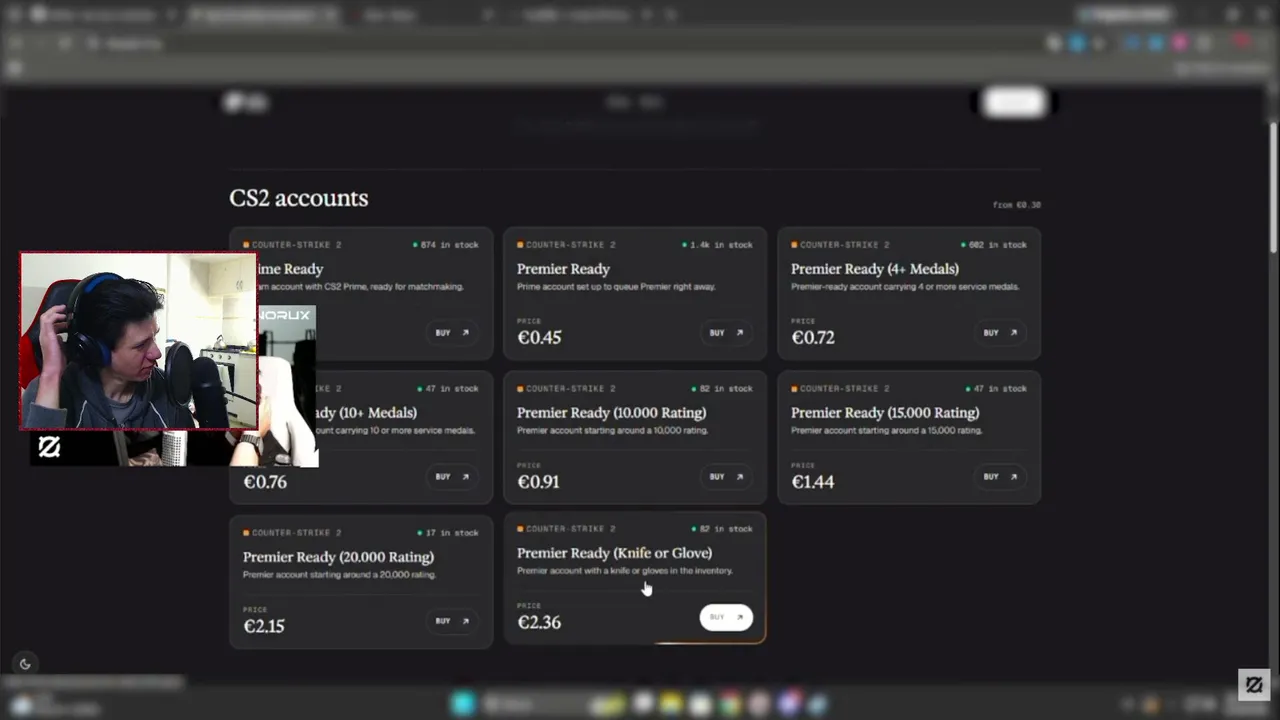Screen dimensions: 1280x720
Task: Select the 'Premier Ready (20.000 Rating)' title
Action: click(x=338, y=557)
